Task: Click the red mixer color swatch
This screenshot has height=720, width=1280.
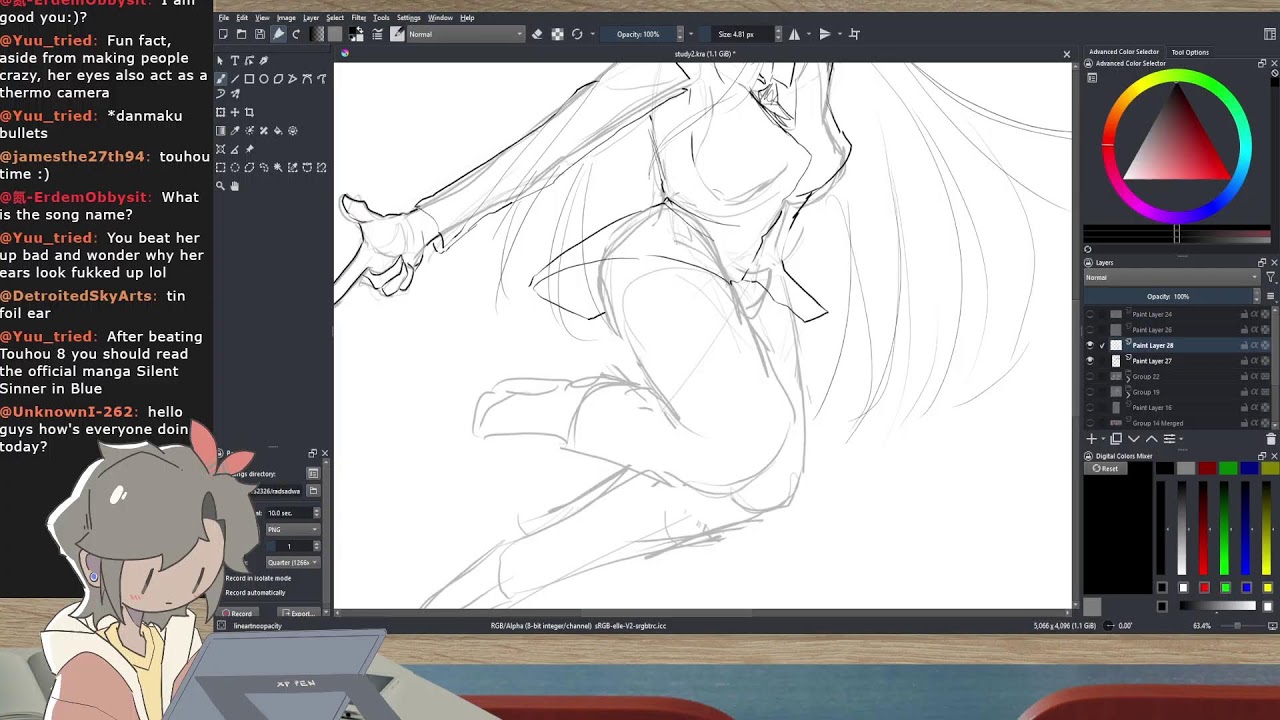Action: (1208, 468)
